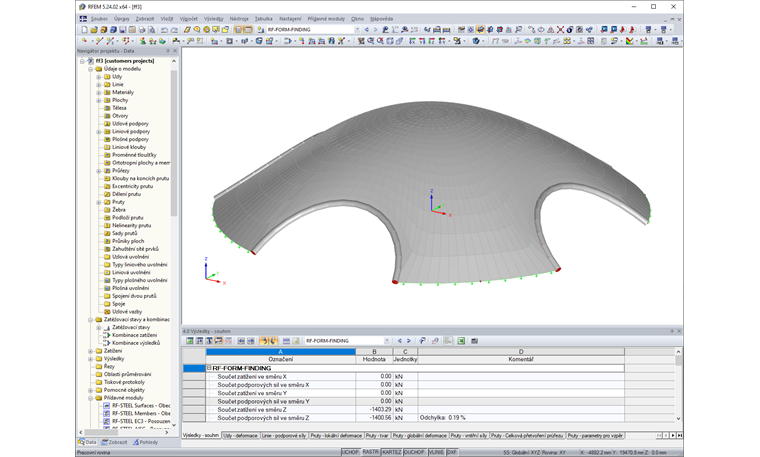Viewport: 760px width, 457px height.
Task: Click the view in Z direction icon
Action: pos(432,41)
